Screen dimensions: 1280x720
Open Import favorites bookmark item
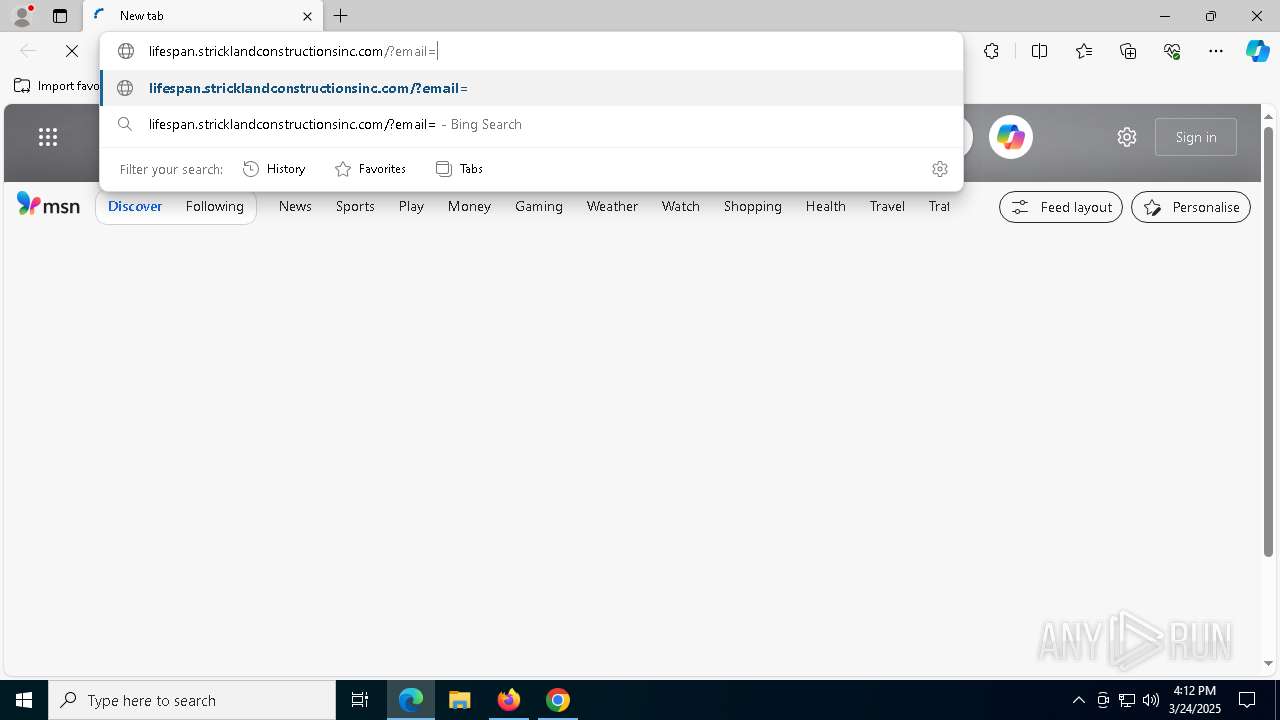point(57,86)
